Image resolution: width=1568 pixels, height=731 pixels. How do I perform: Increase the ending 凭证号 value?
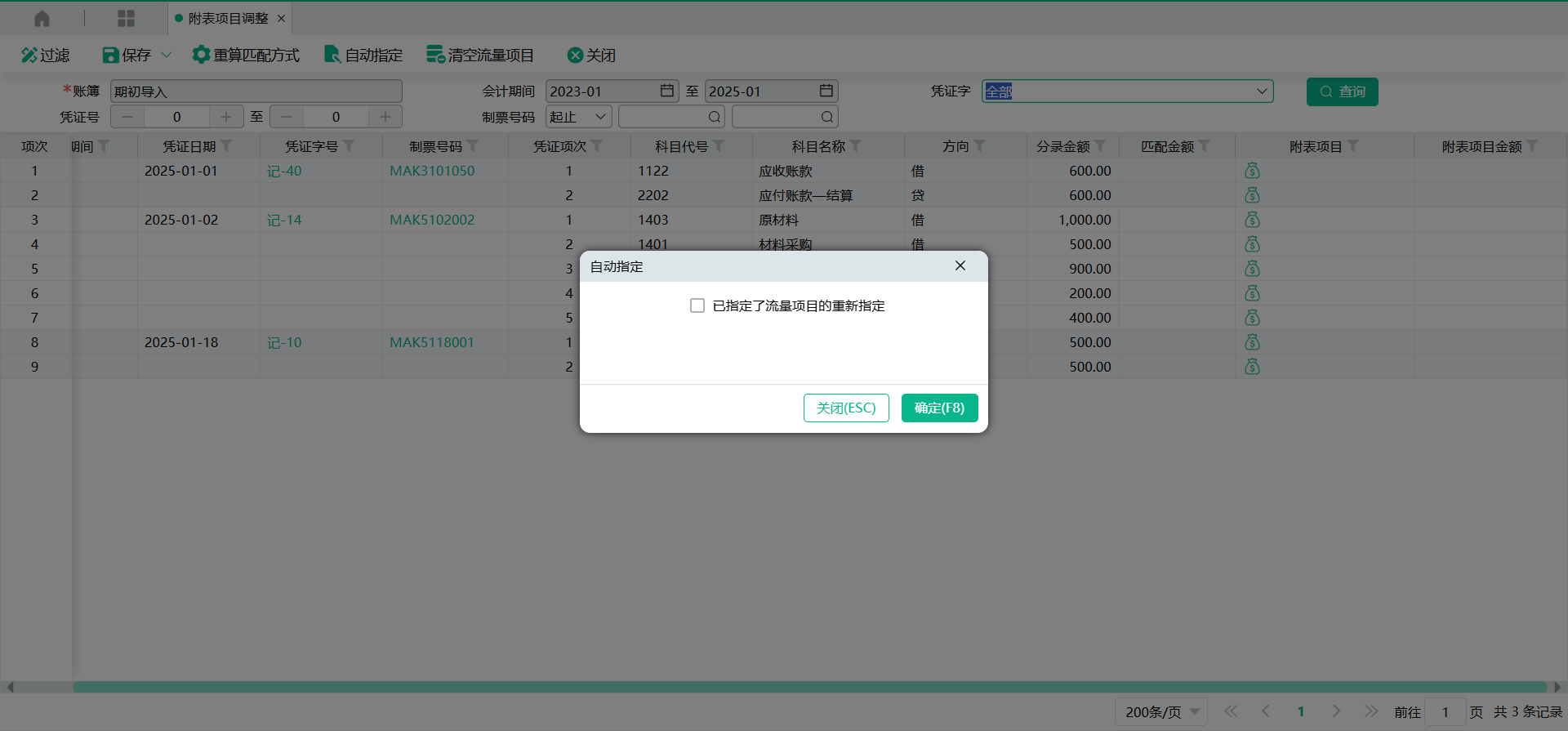tap(385, 117)
